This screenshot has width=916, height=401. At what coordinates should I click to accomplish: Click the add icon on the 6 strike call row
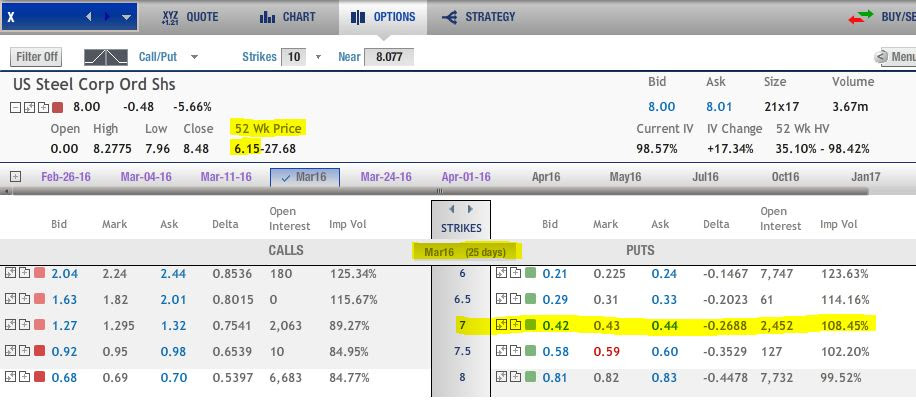click(24, 272)
